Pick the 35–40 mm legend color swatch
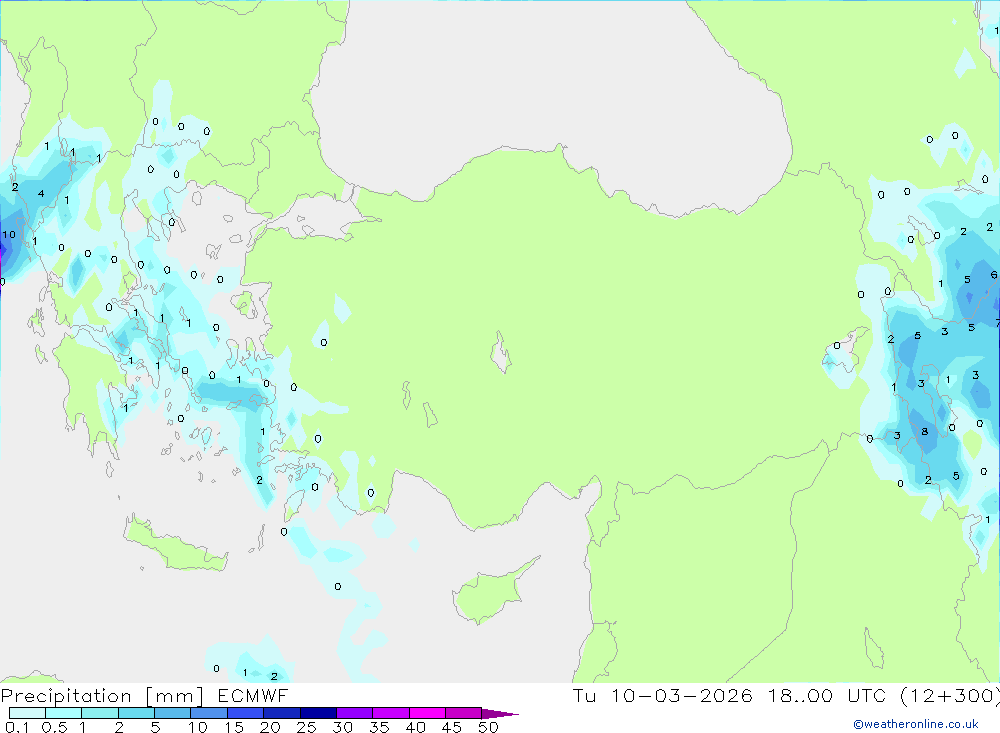The width and height of the screenshot is (1000, 733). pos(390,713)
